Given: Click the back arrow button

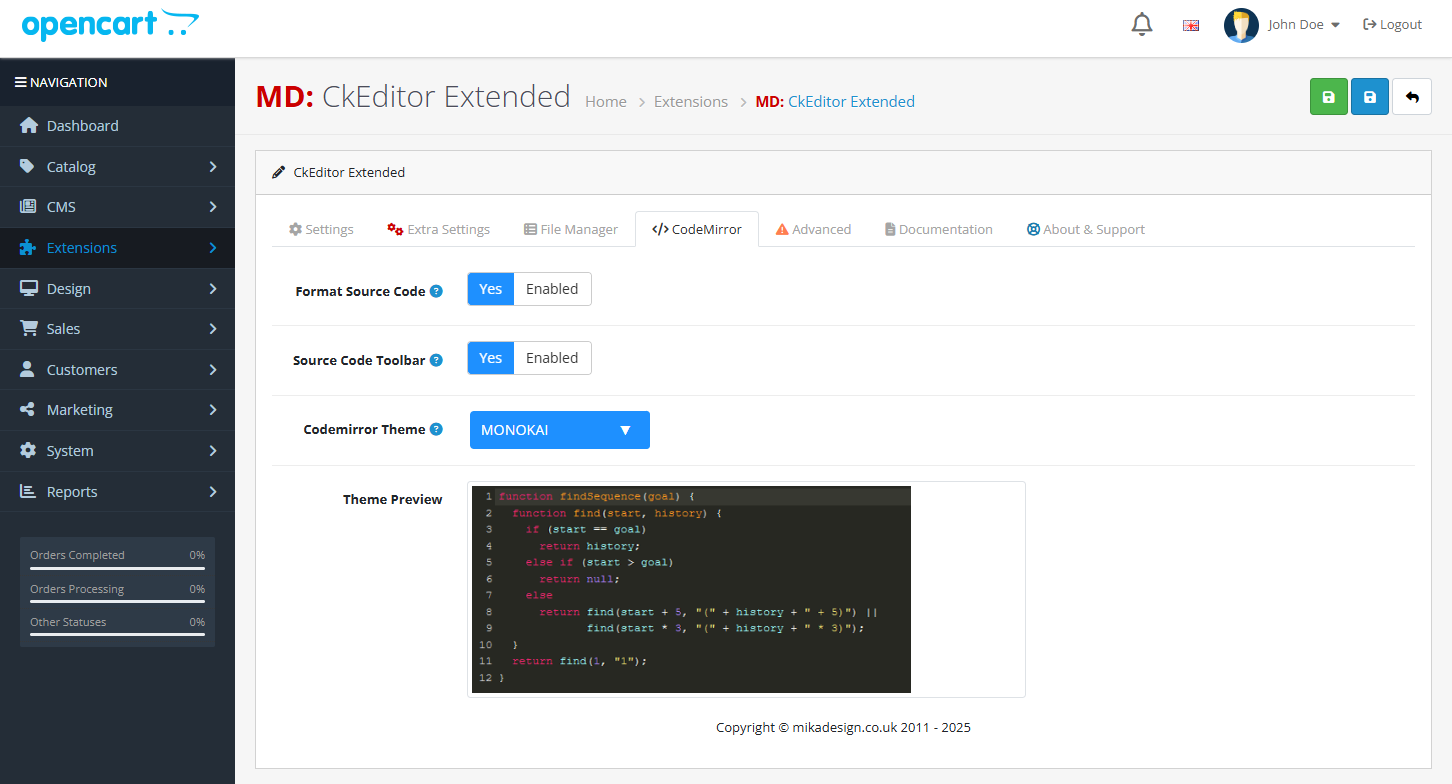Looking at the screenshot, I should [x=1412, y=97].
